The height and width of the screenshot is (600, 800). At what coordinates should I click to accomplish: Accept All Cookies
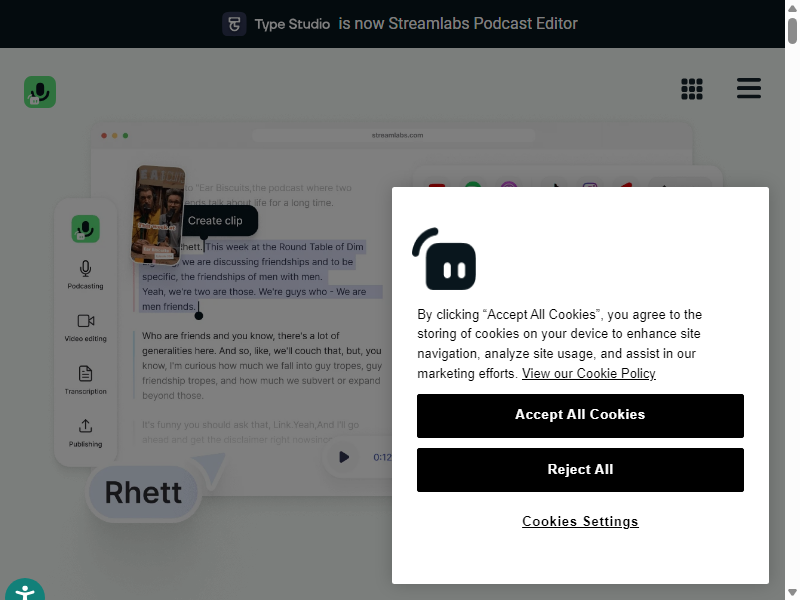(580, 416)
